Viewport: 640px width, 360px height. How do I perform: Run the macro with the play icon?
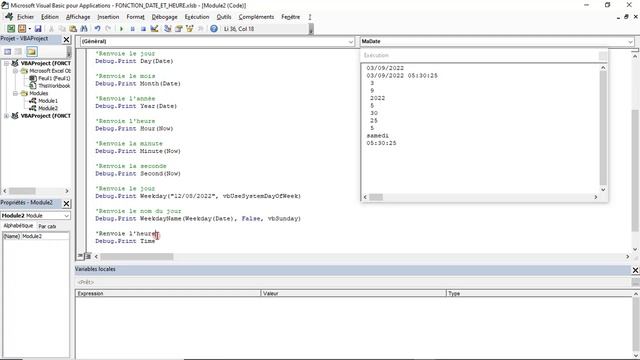121,29
